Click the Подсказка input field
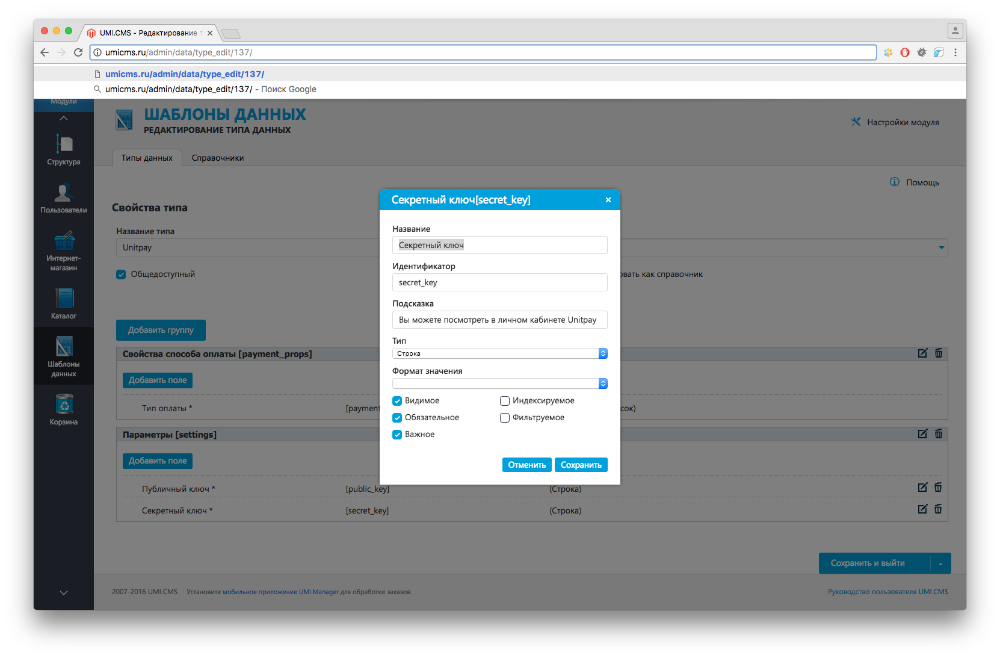 click(x=500, y=320)
